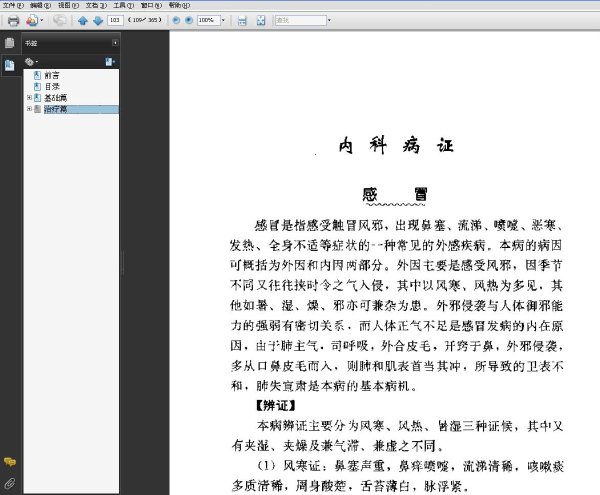
Task: Open the 视图 menu
Action: [x=68, y=5]
